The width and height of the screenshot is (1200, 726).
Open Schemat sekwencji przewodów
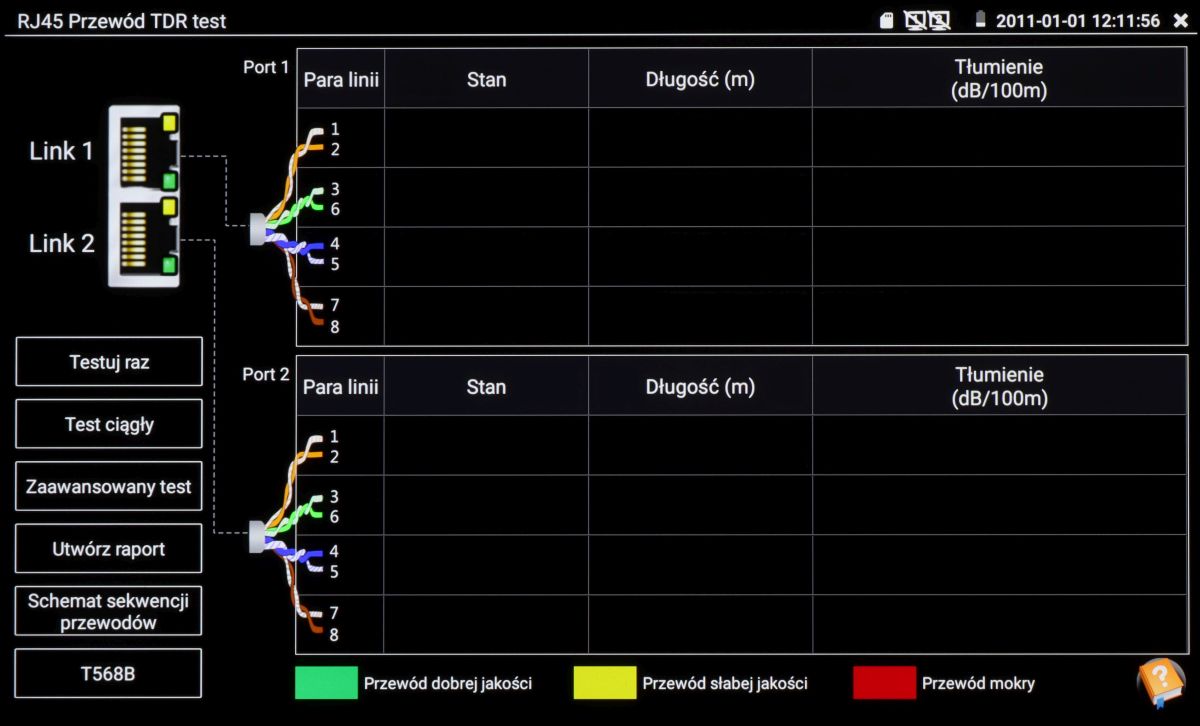[x=109, y=611]
